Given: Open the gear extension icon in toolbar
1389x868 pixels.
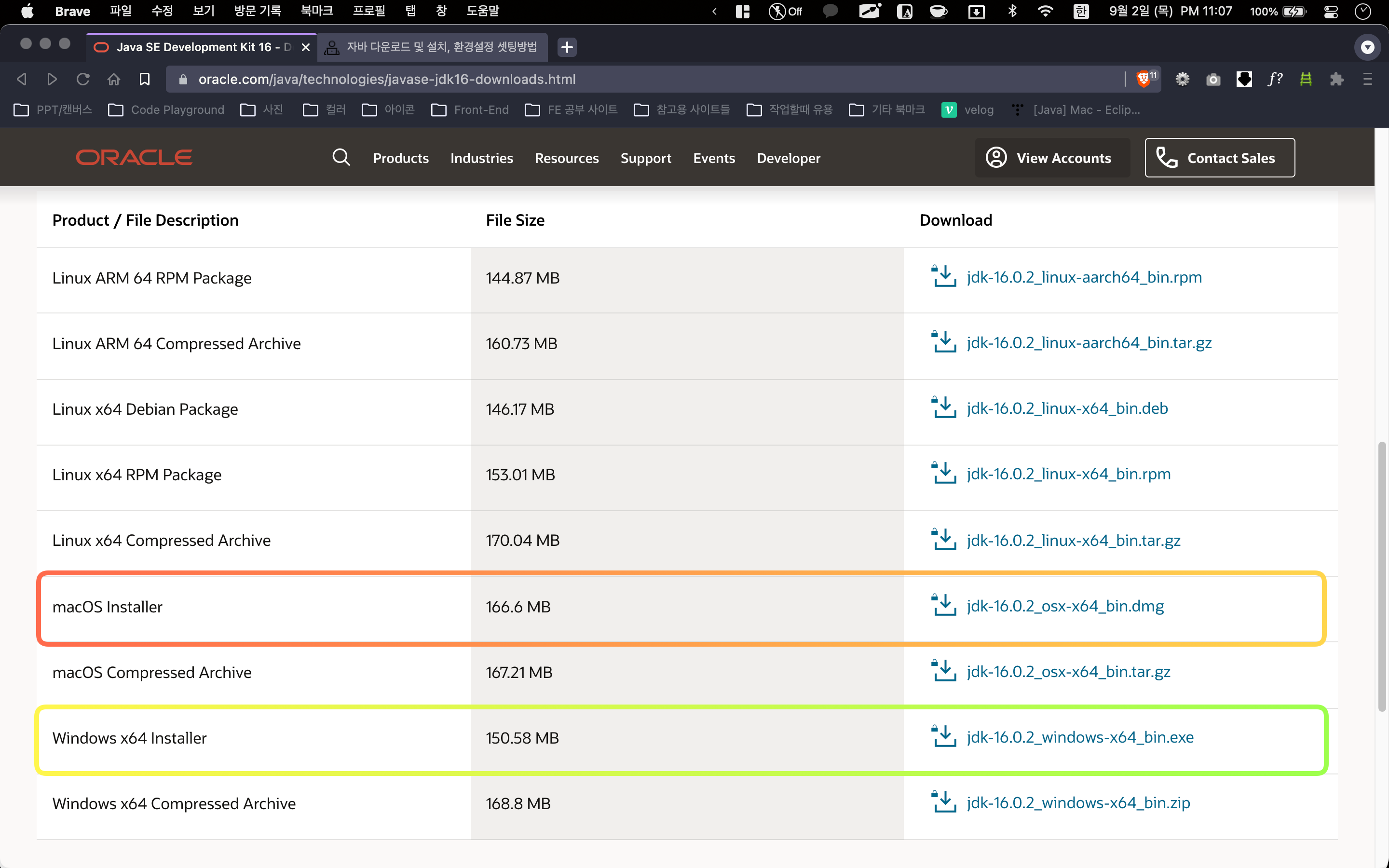Looking at the screenshot, I should [x=1183, y=79].
